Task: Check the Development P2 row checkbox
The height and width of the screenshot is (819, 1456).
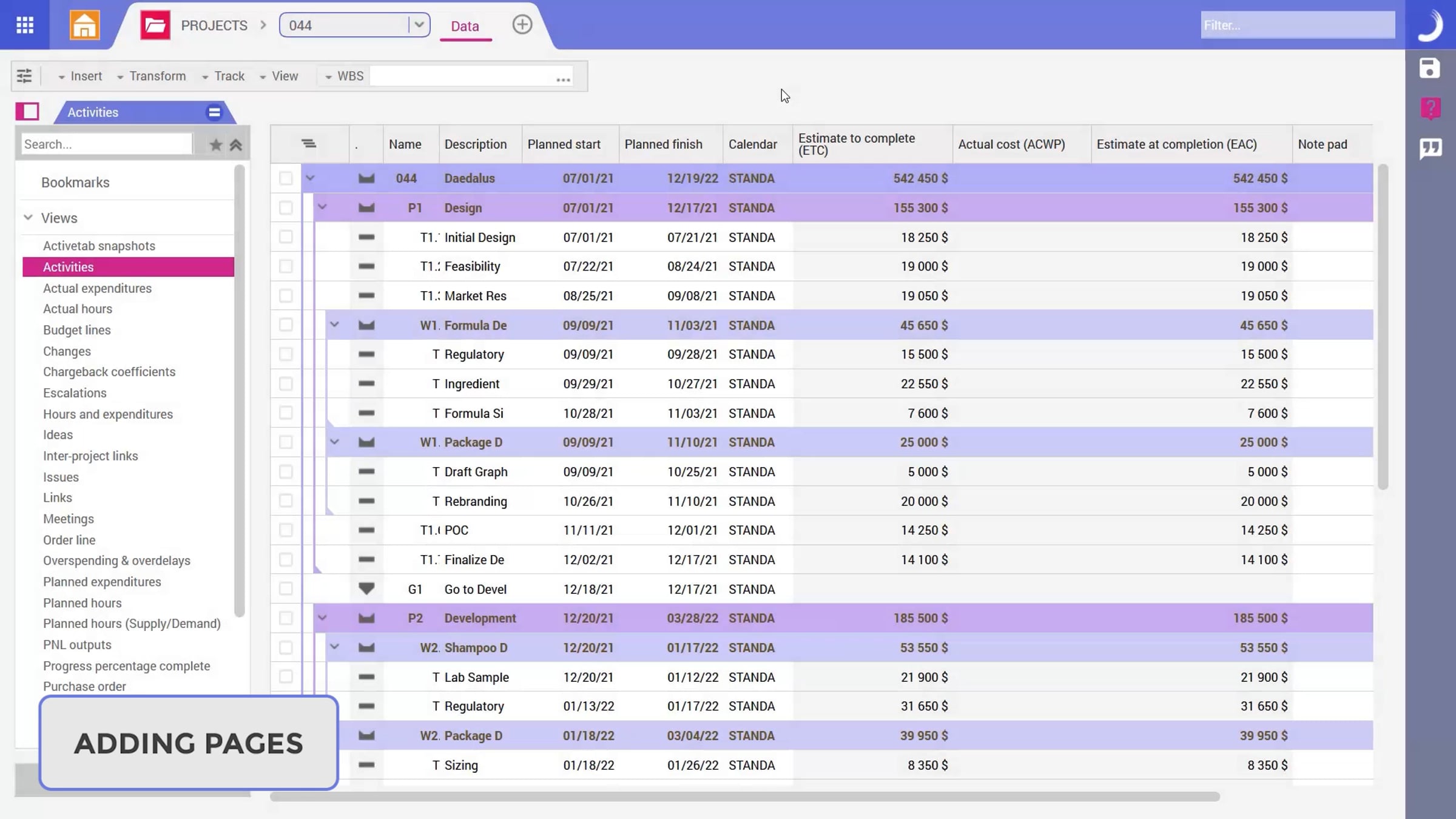Action: (x=286, y=618)
